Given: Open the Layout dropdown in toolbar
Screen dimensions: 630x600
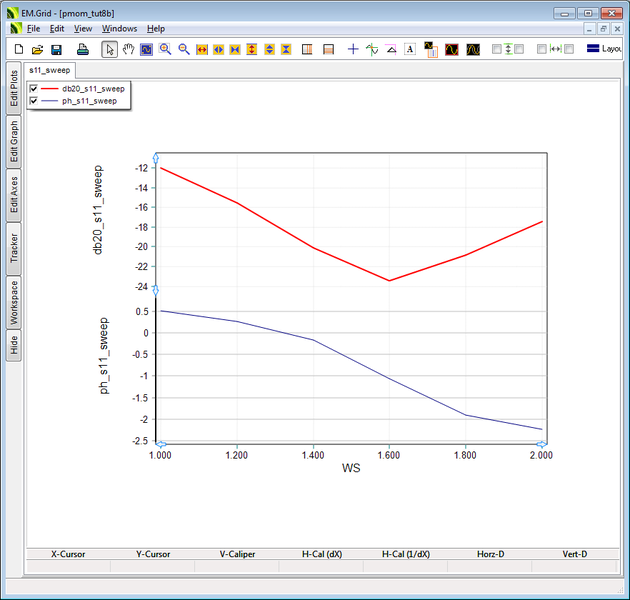Looking at the screenshot, I should click(604, 49).
